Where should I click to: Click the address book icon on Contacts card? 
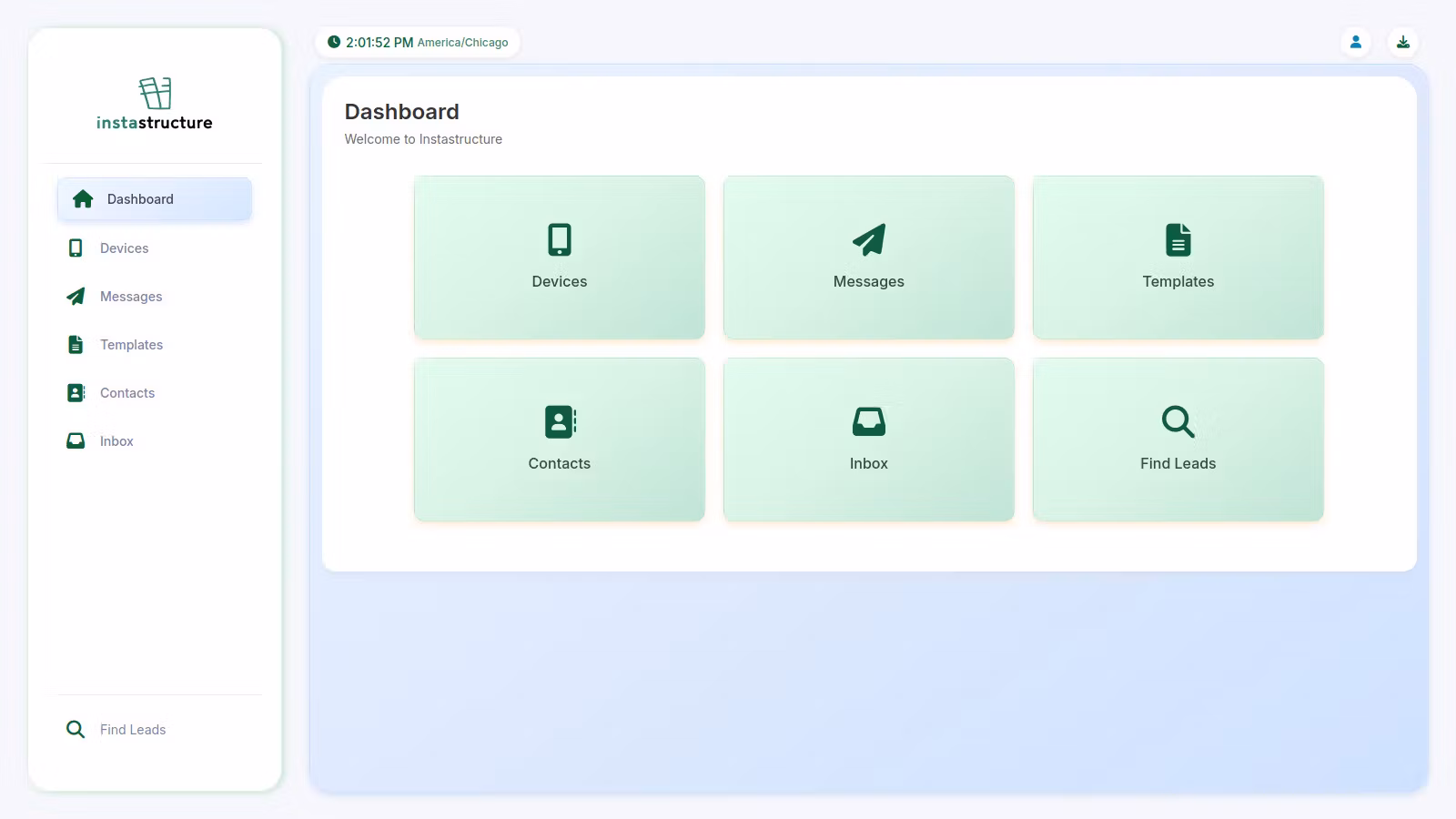click(560, 421)
